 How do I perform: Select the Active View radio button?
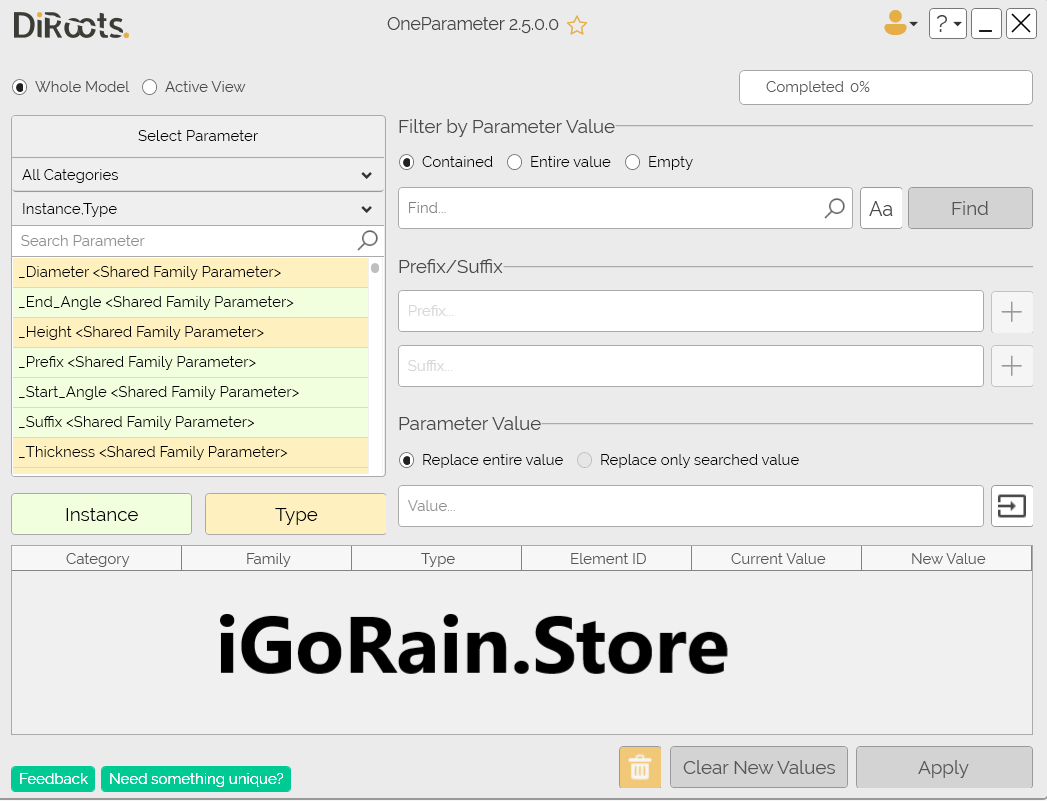[x=150, y=87]
